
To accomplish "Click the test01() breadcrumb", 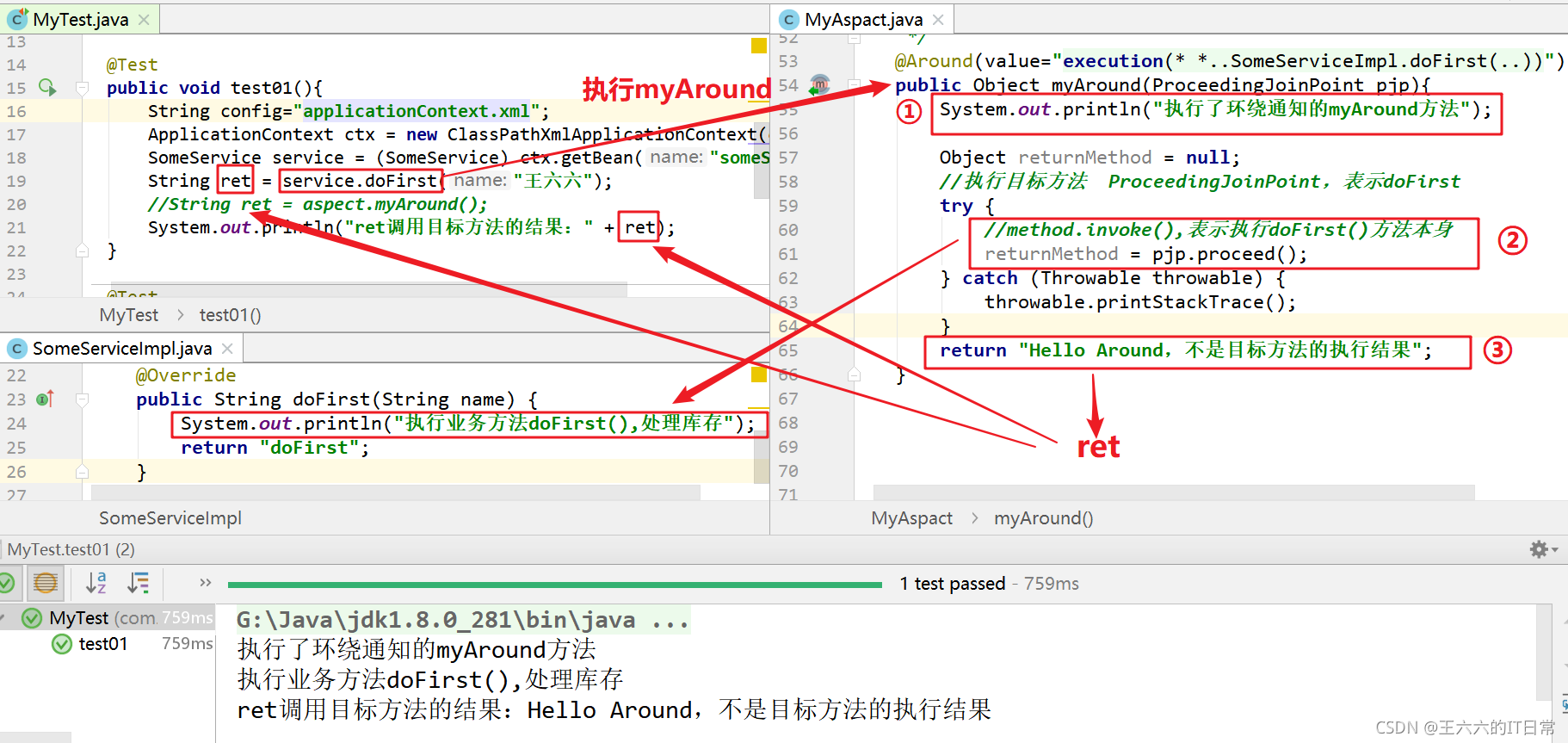I will pos(230,315).
